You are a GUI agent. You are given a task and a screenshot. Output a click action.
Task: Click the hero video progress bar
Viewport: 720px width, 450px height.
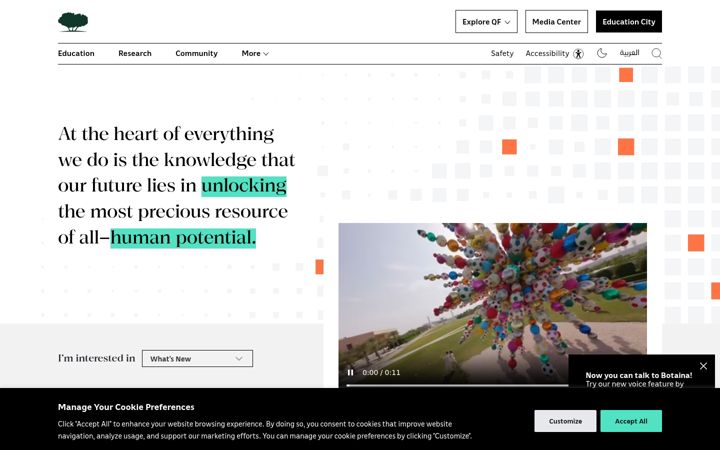[x=457, y=385]
